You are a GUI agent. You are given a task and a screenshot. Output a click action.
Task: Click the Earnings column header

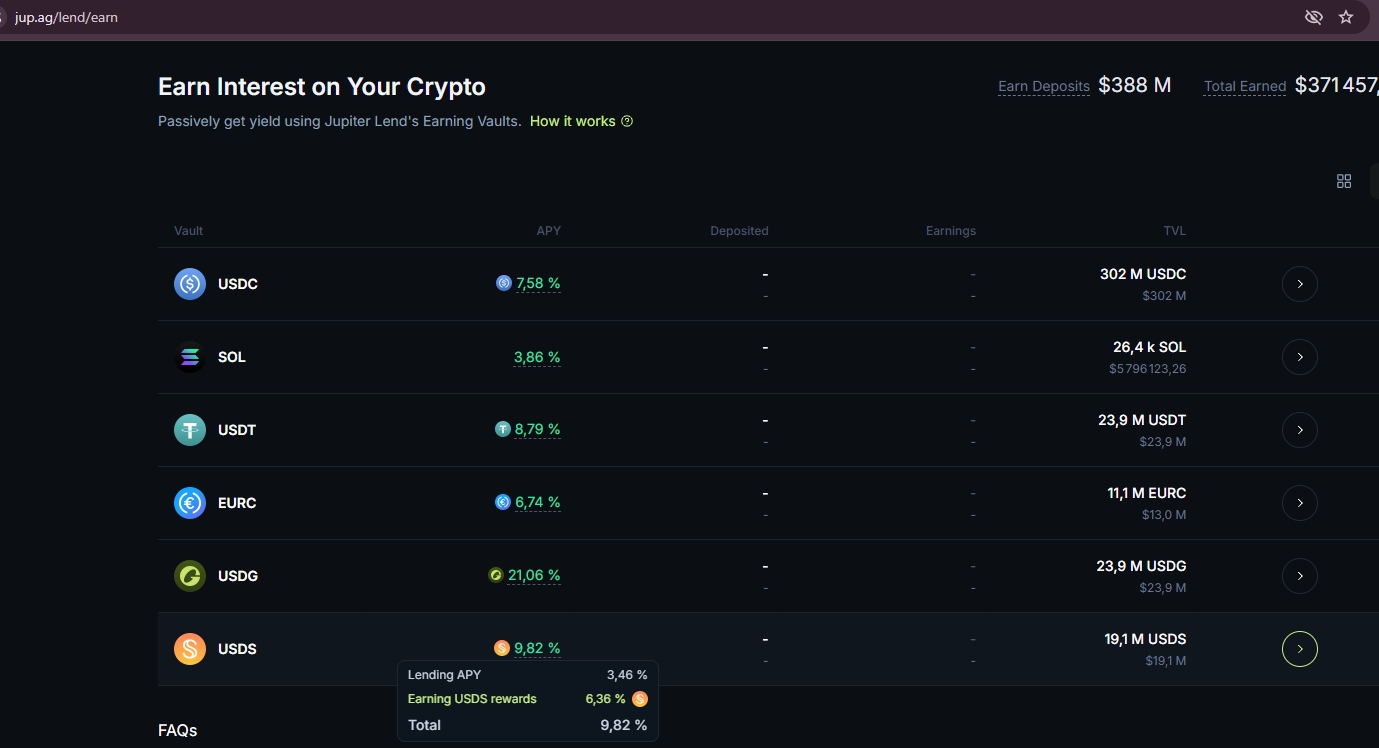click(951, 231)
